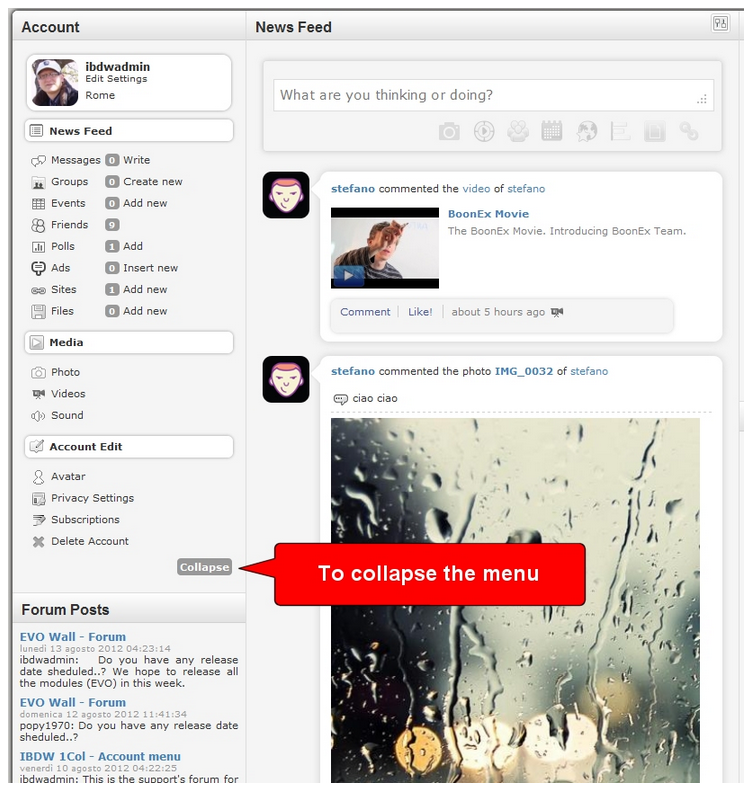Add an event with calendar icon in composer

(x=552, y=131)
